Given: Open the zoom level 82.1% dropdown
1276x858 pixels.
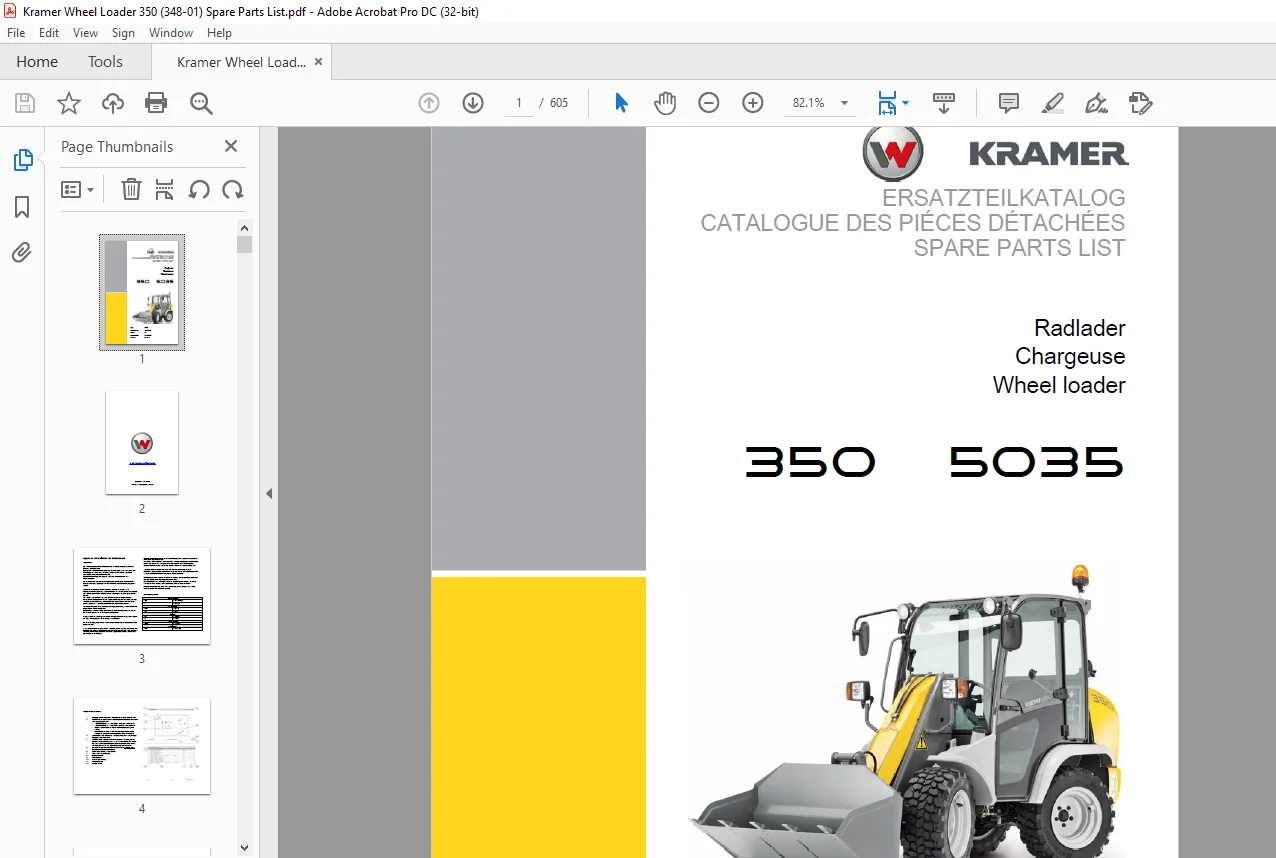Looking at the screenshot, I should tap(844, 103).
